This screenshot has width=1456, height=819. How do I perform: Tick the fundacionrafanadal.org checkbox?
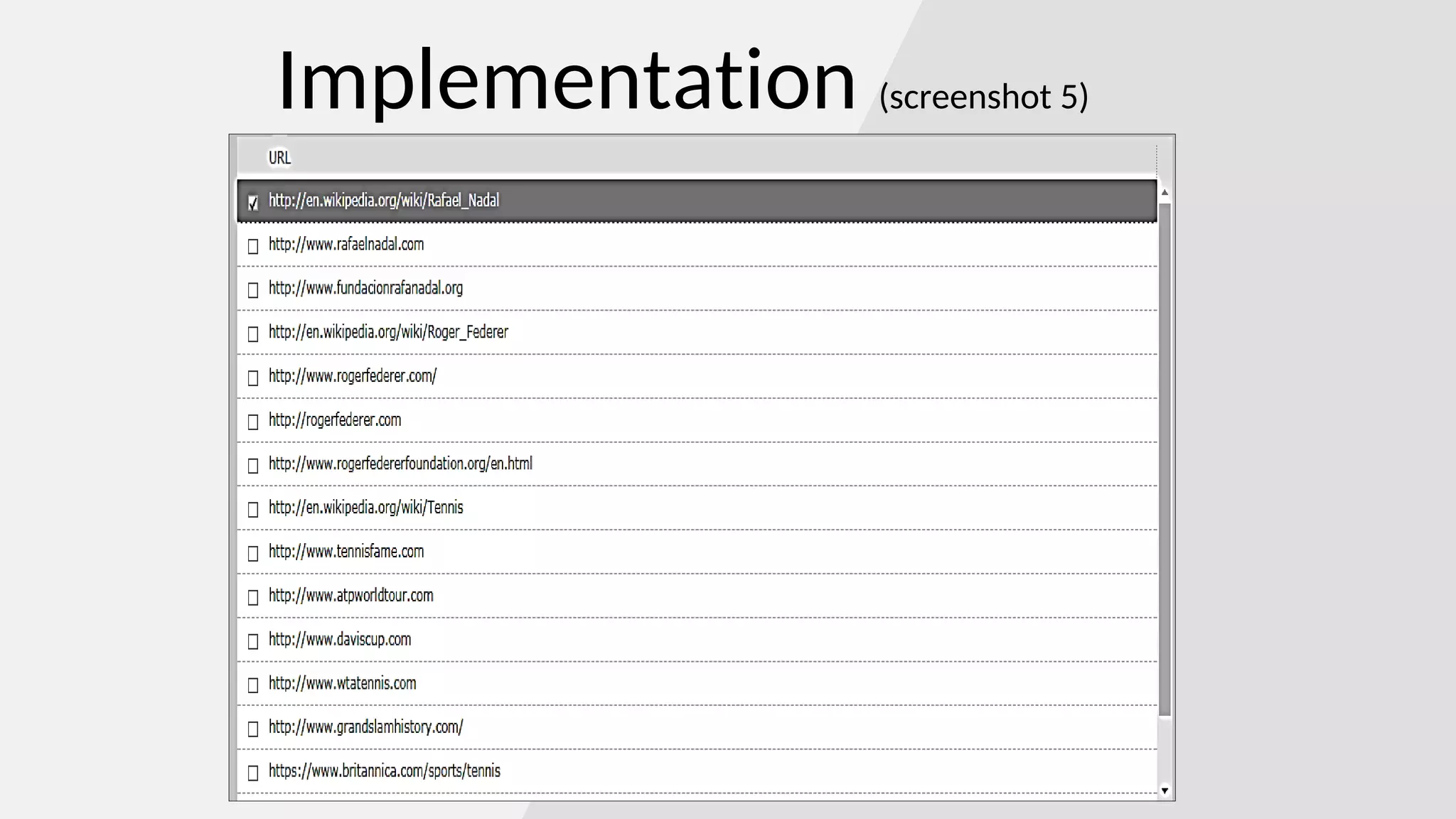(253, 290)
